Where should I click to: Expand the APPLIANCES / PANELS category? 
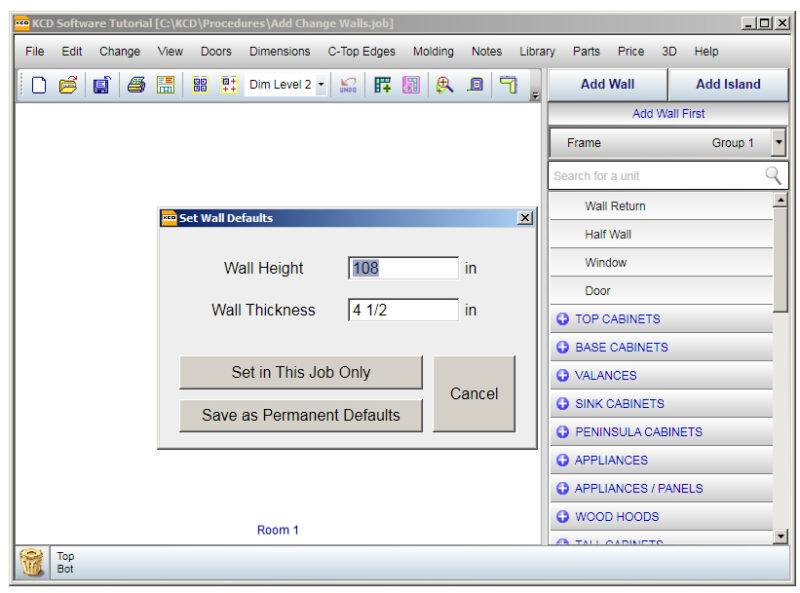point(562,488)
